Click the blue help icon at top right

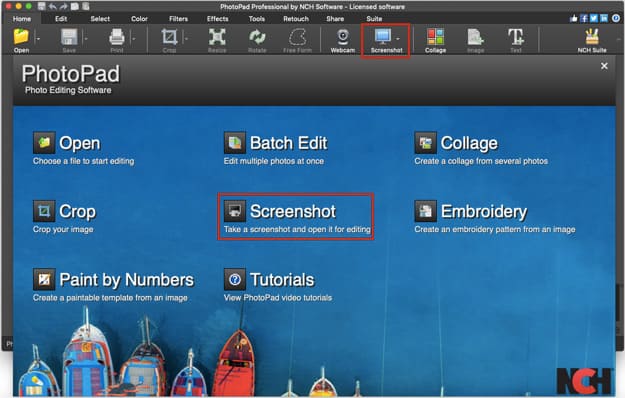click(x=616, y=18)
